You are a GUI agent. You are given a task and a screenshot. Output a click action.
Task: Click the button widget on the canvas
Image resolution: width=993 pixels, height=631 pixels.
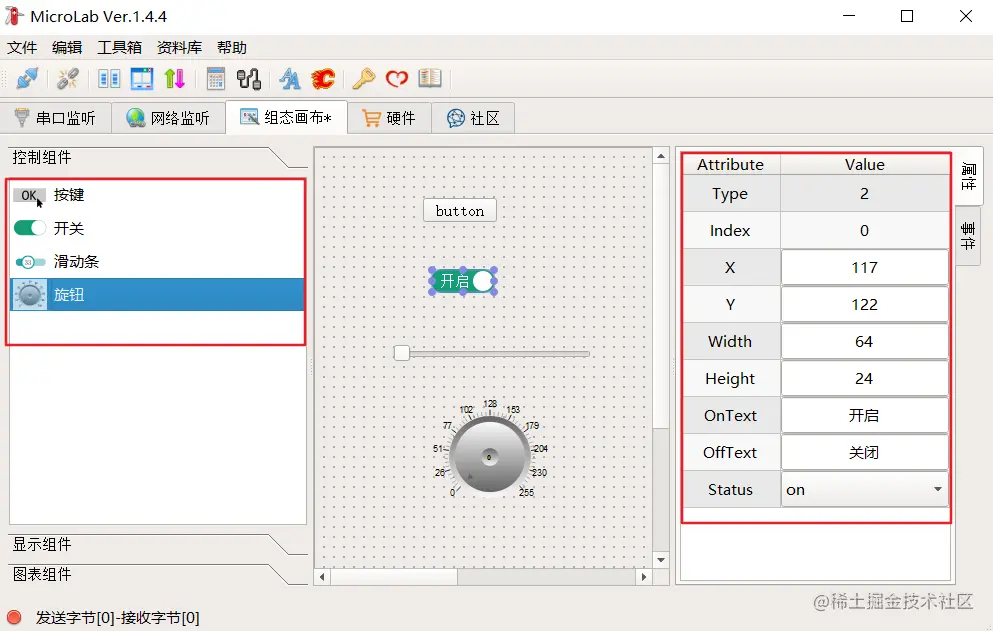(460, 211)
